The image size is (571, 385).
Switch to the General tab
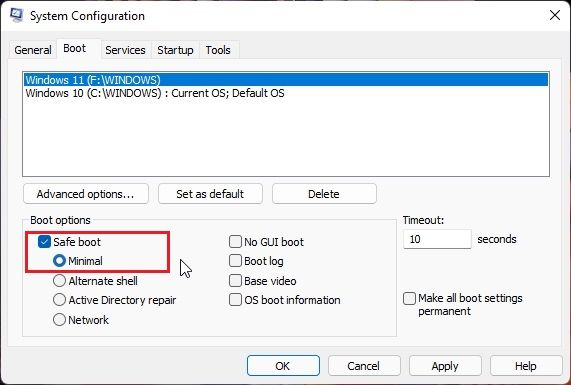[33, 50]
